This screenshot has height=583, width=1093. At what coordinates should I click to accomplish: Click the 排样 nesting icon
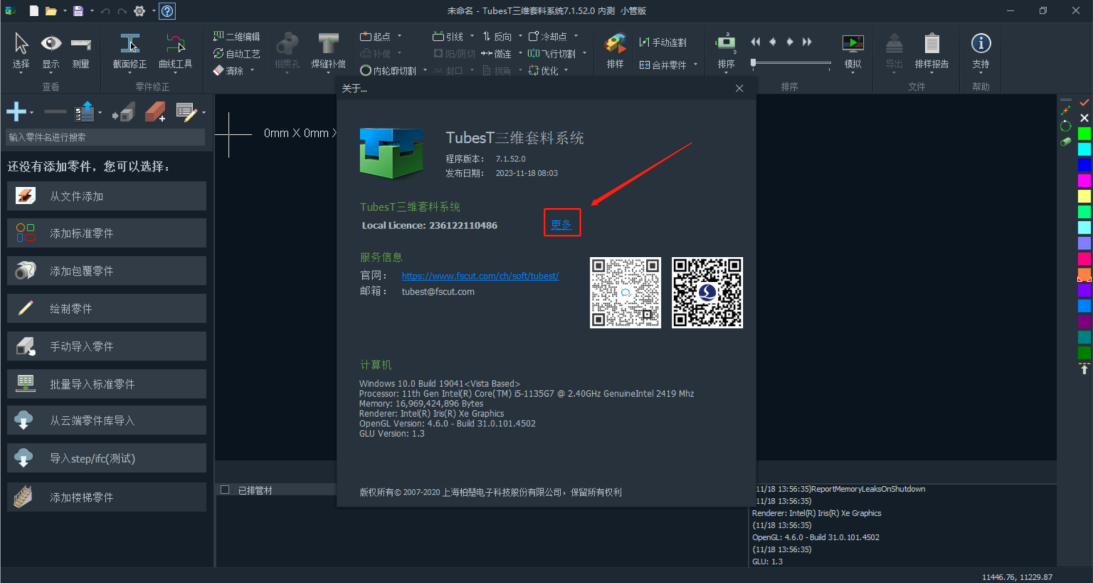615,50
